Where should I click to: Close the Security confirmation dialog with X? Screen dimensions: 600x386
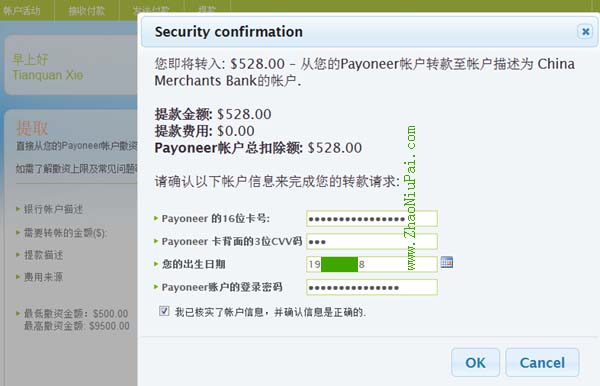click(585, 32)
